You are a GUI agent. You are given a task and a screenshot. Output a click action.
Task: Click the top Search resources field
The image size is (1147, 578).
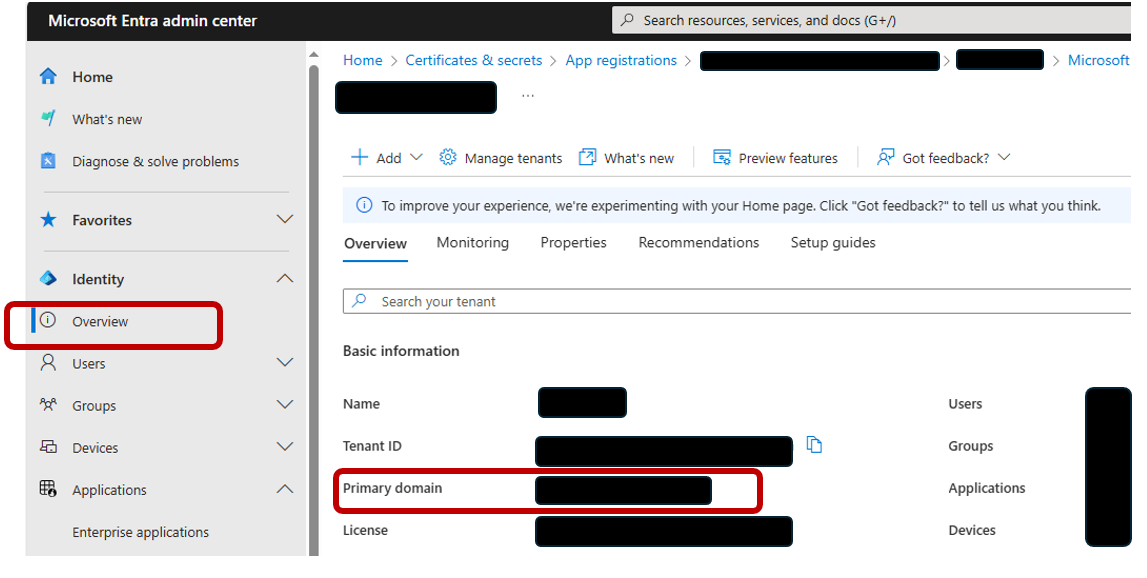(872, 20)
